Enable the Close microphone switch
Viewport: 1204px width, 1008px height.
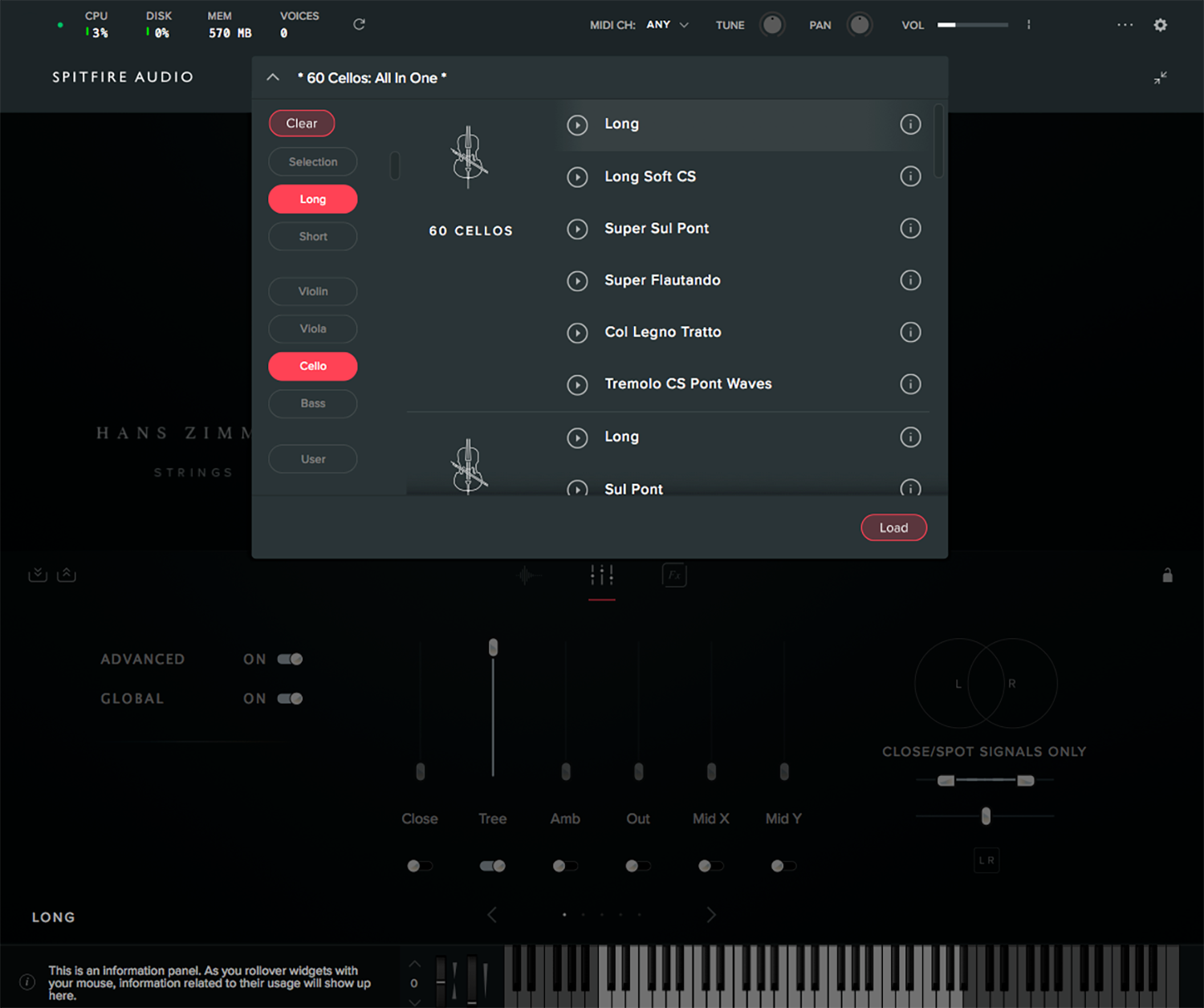tap(419, 866)
